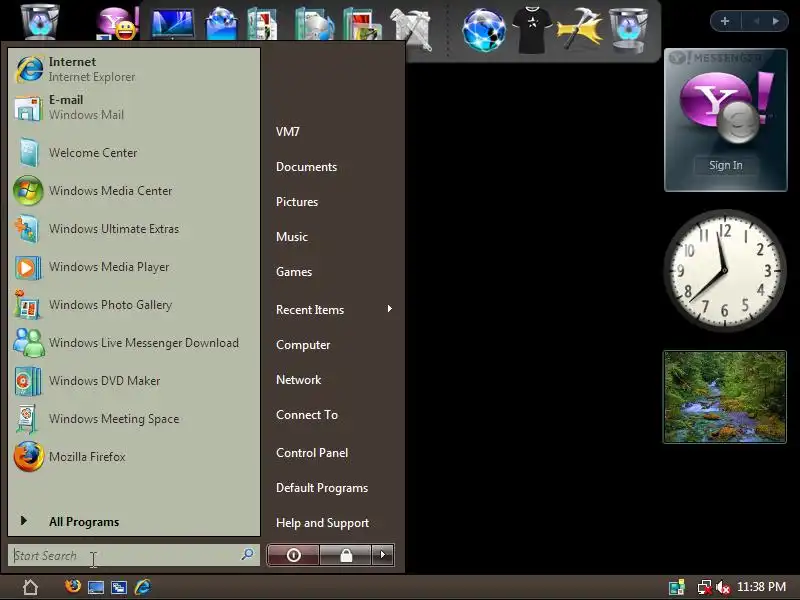The height and width of the screenshot is (600, 800).
Task: Click the analog clock gadget
Action: coord(724,270)
